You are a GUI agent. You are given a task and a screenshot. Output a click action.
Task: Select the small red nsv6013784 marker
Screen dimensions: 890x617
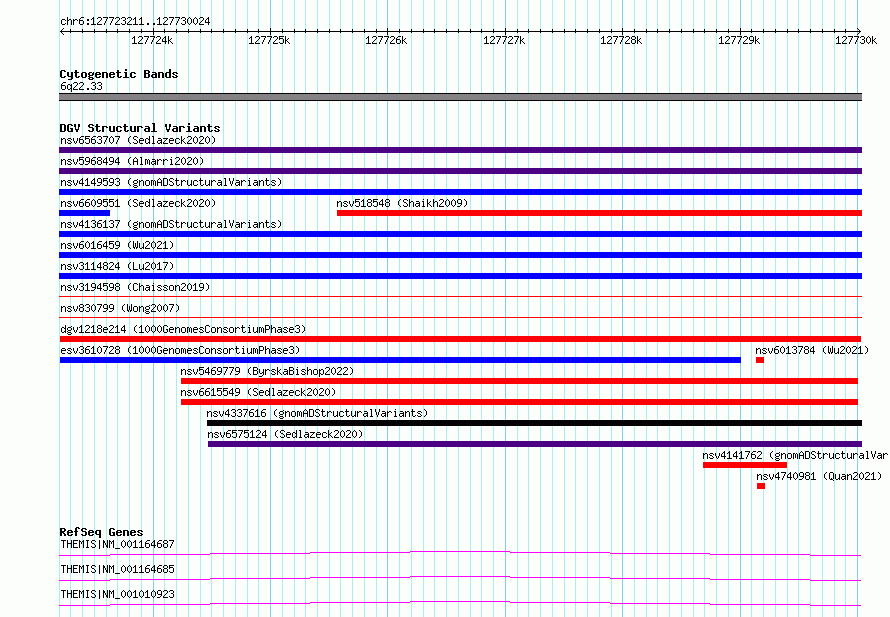click(760, 360)
